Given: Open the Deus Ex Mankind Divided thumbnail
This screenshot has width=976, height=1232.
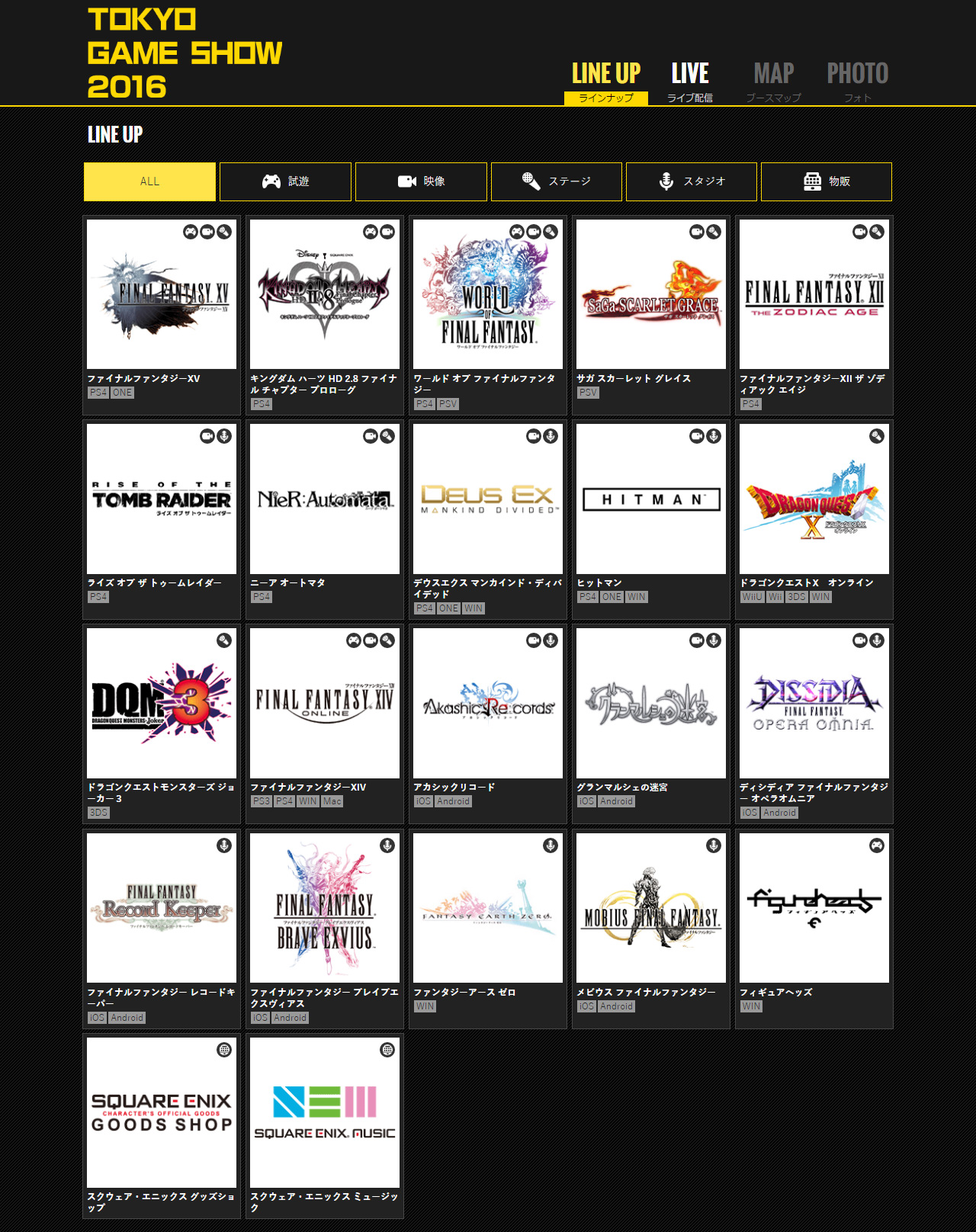Looking at the screenshot, I should (x=488, y=499).
